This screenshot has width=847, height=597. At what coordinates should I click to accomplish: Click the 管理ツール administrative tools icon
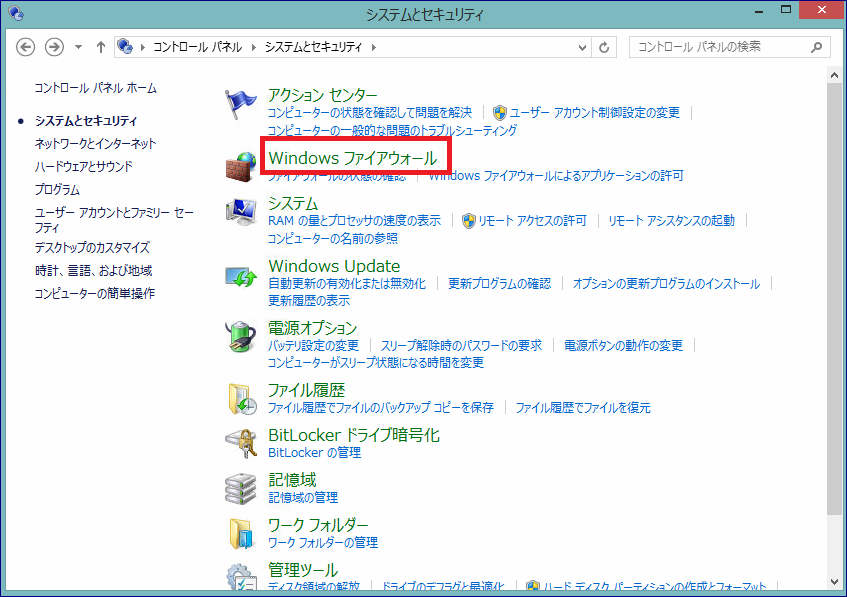(x=240, y=575)
